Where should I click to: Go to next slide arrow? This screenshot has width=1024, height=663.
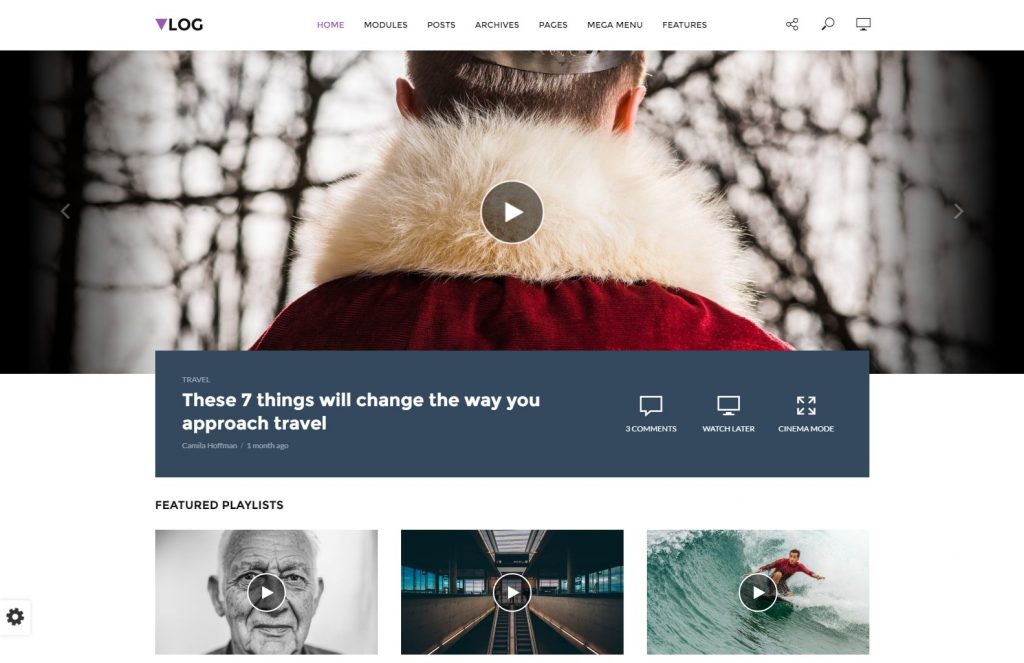[958, 211]
